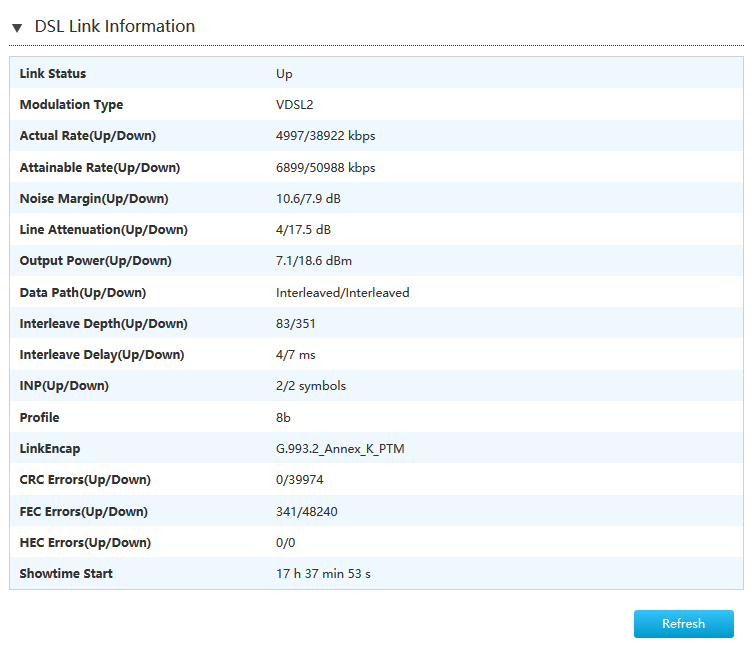753x650 pixels.
Task: Click the VDSL2 modulation type value
Action: click(x=295, y=105)
